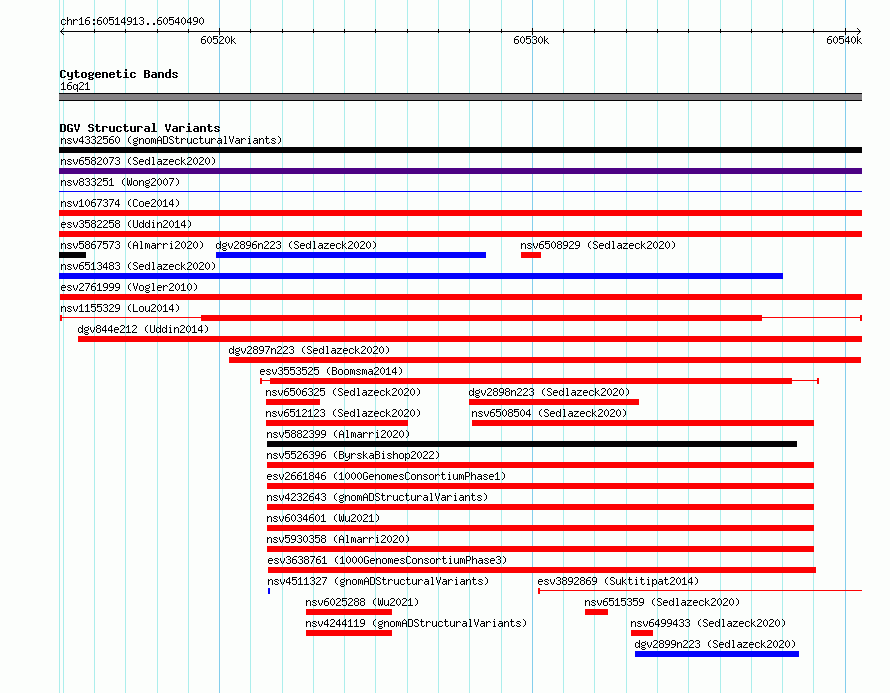
Task: Click the blue dgv2899n223 variant bar
Action: [717, 654]
